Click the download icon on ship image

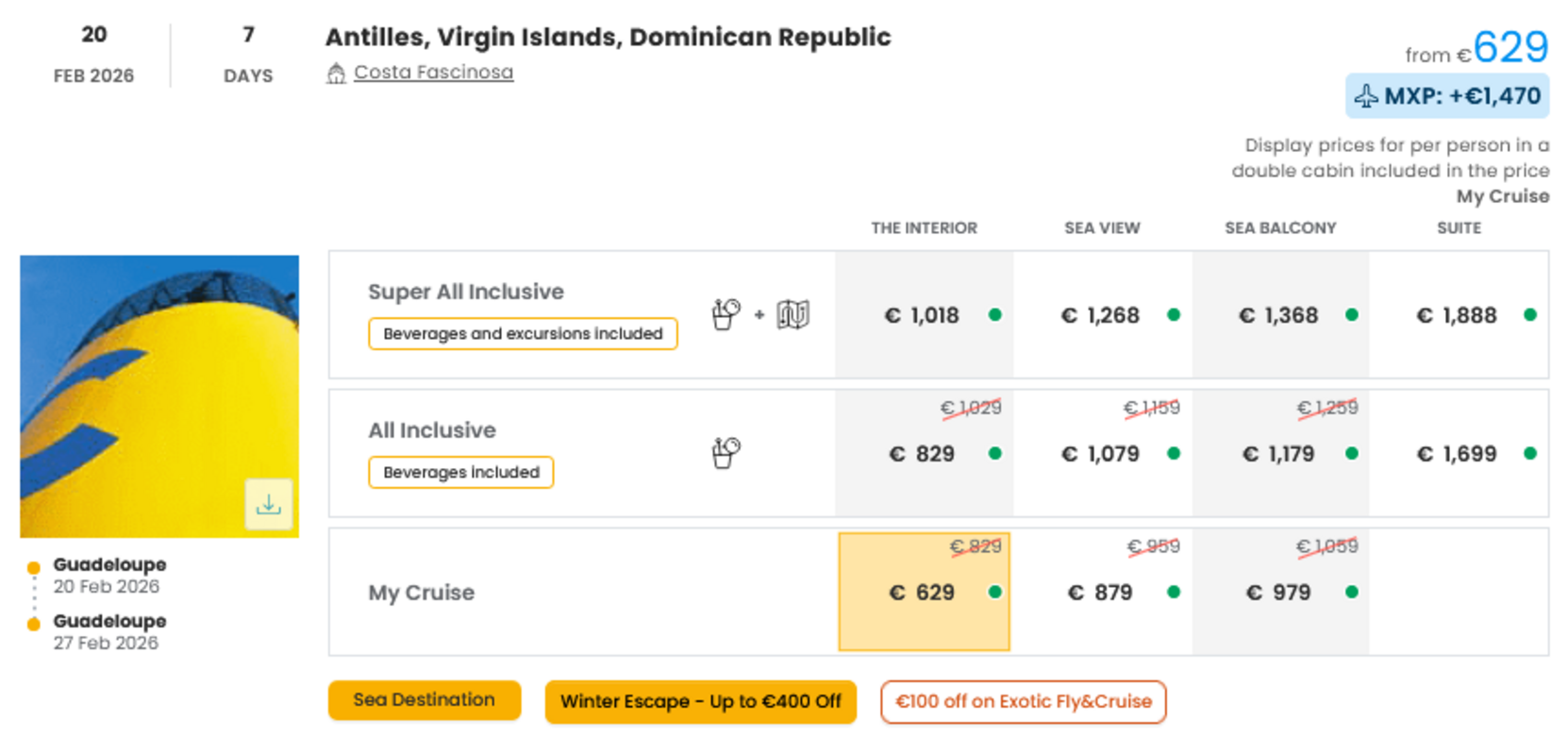tap(268, 504)
